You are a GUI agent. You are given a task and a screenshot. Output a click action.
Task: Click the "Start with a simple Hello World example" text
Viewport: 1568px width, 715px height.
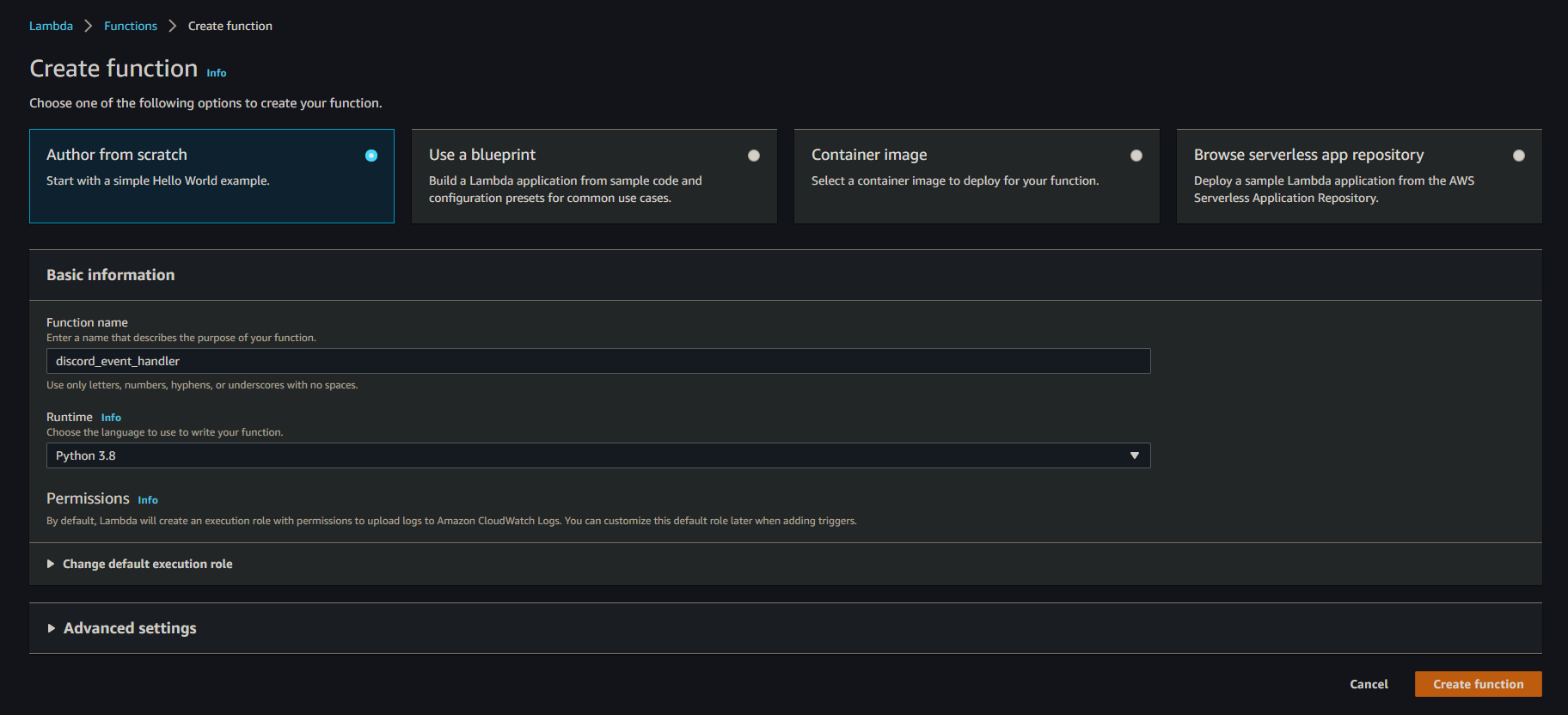point(158,180)
